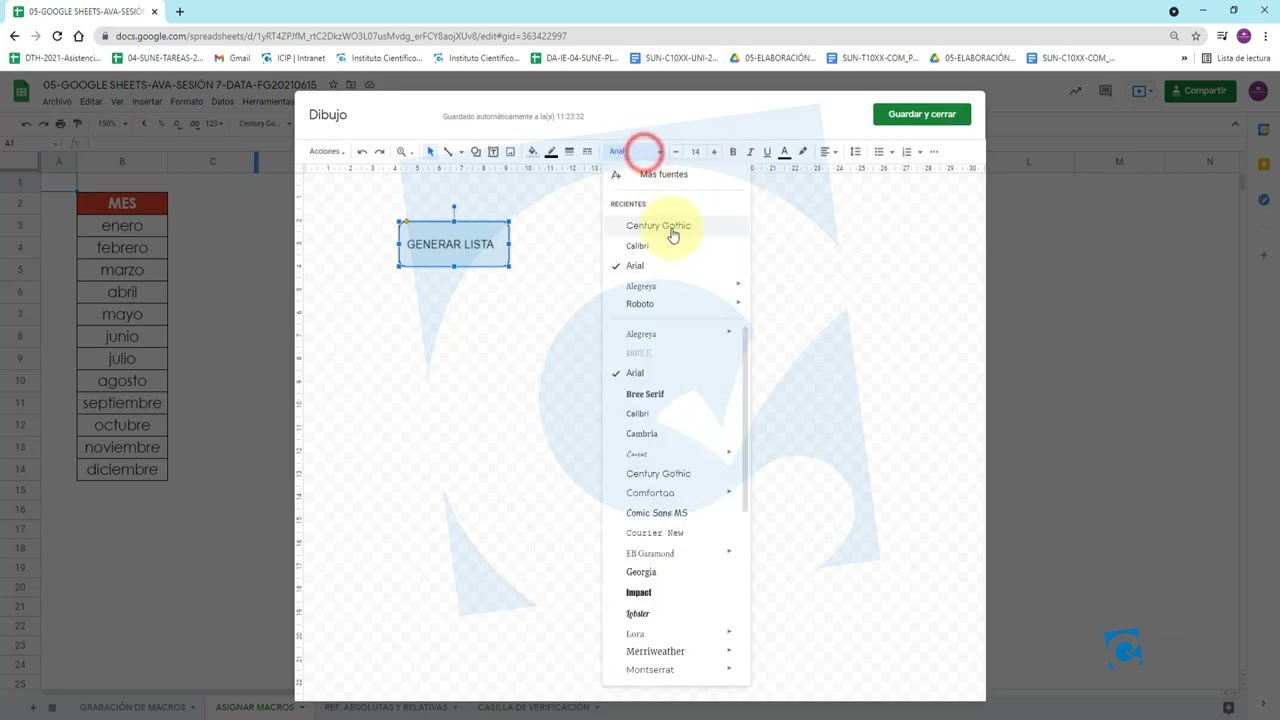The image size is (1280, 720).
Task: Click the font list scrollbar
Action: (745, 420)
